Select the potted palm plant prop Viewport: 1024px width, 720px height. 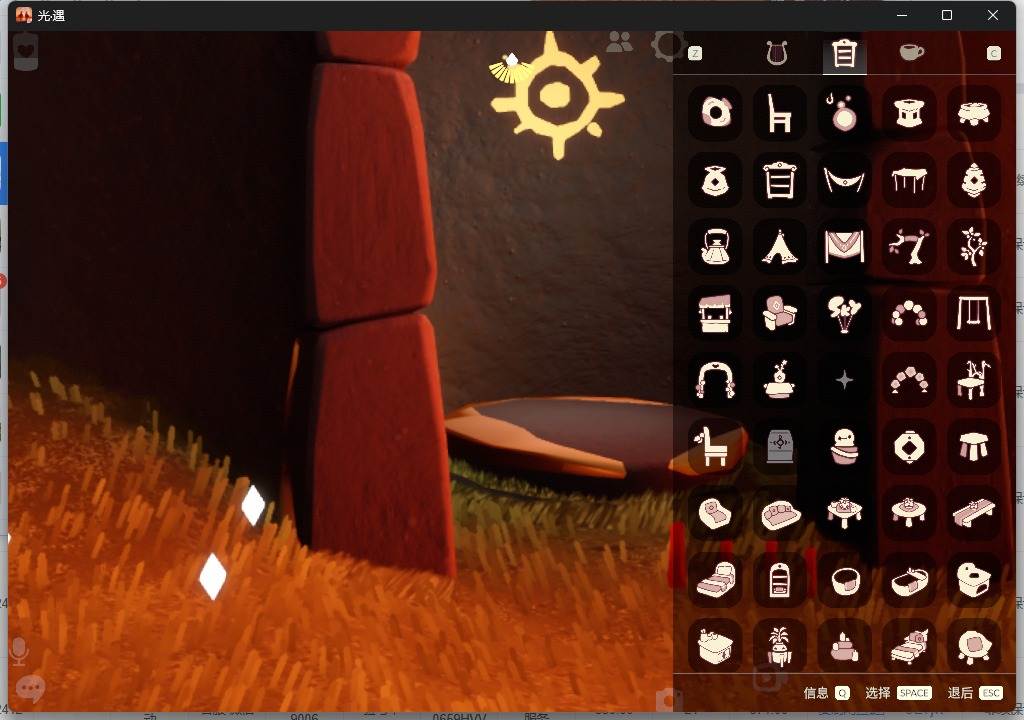coord(779,646)
